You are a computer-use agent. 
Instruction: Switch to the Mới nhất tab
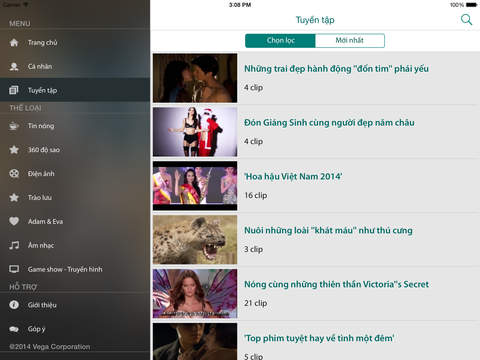[x=350, y=41]
